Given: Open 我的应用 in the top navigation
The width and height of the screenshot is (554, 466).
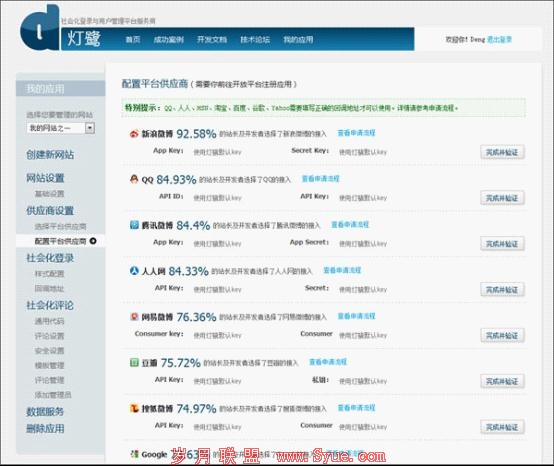Looking at the screenshot, I should (298, 40).
